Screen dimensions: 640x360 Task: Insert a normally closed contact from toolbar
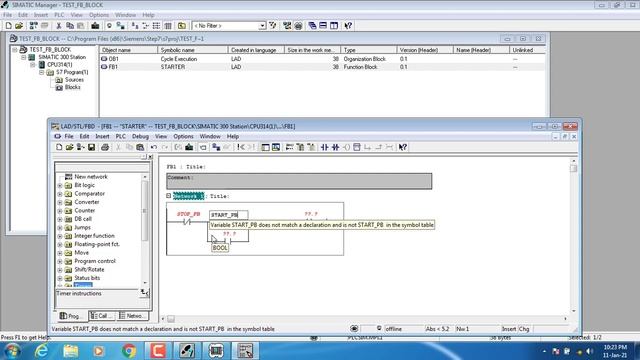pyautogui.click(x=336, y=147)
